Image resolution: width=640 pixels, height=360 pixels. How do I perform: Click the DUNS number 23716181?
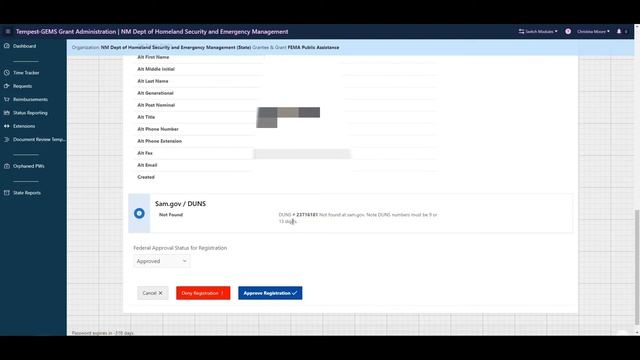click(x=307, y=215)
